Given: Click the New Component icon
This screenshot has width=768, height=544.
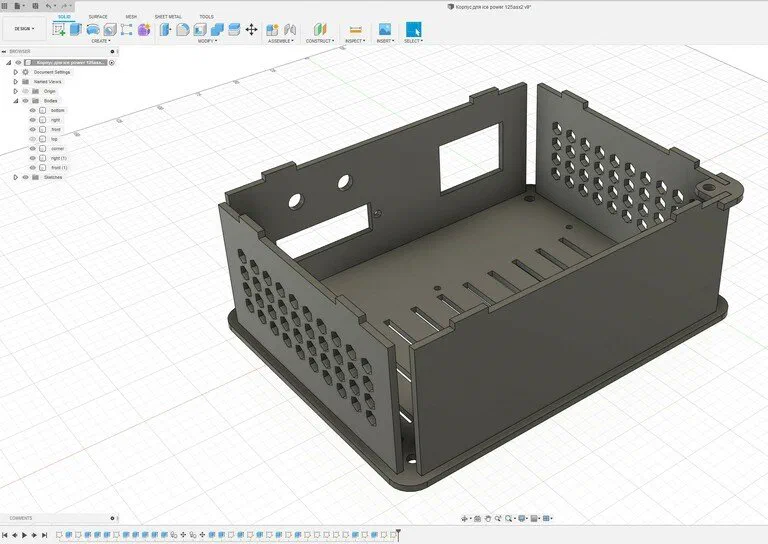Looking at the screenshot, I should point(272,29).
